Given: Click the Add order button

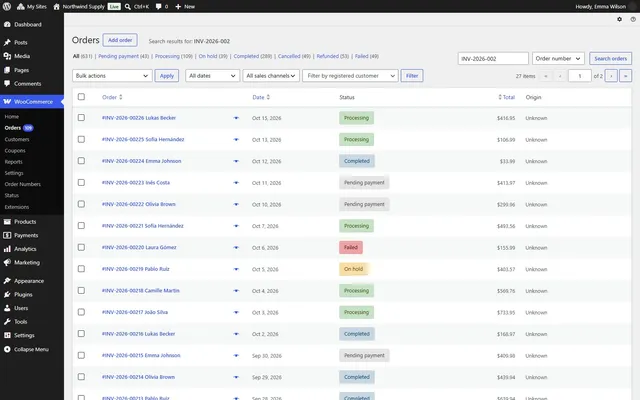Looking at the screenshot, I should pos(120,40).
